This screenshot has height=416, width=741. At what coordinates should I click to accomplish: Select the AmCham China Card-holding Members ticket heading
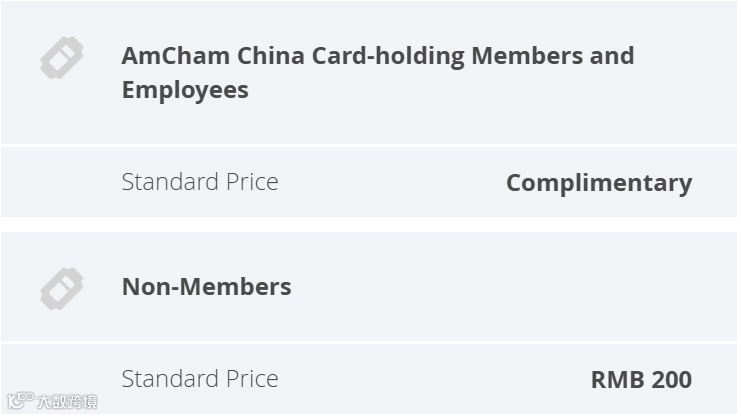(377, 72)
